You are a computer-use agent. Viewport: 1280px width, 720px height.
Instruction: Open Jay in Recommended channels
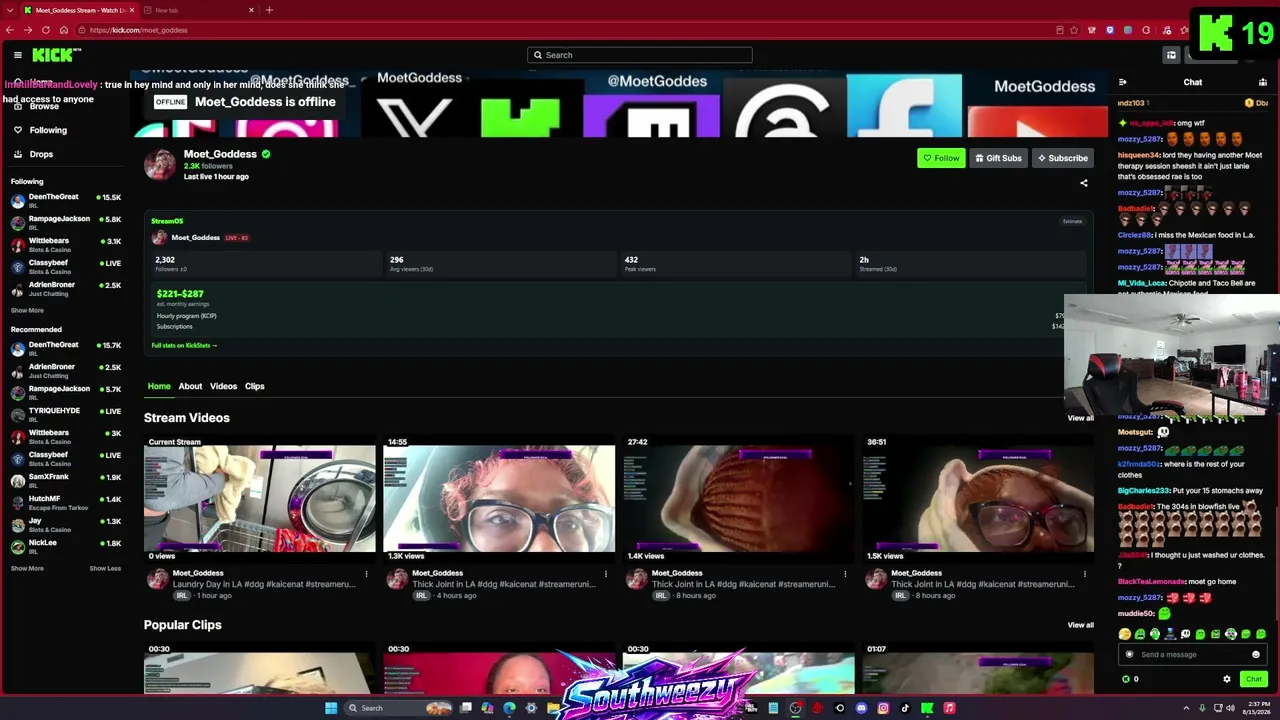tap(66, 523)
